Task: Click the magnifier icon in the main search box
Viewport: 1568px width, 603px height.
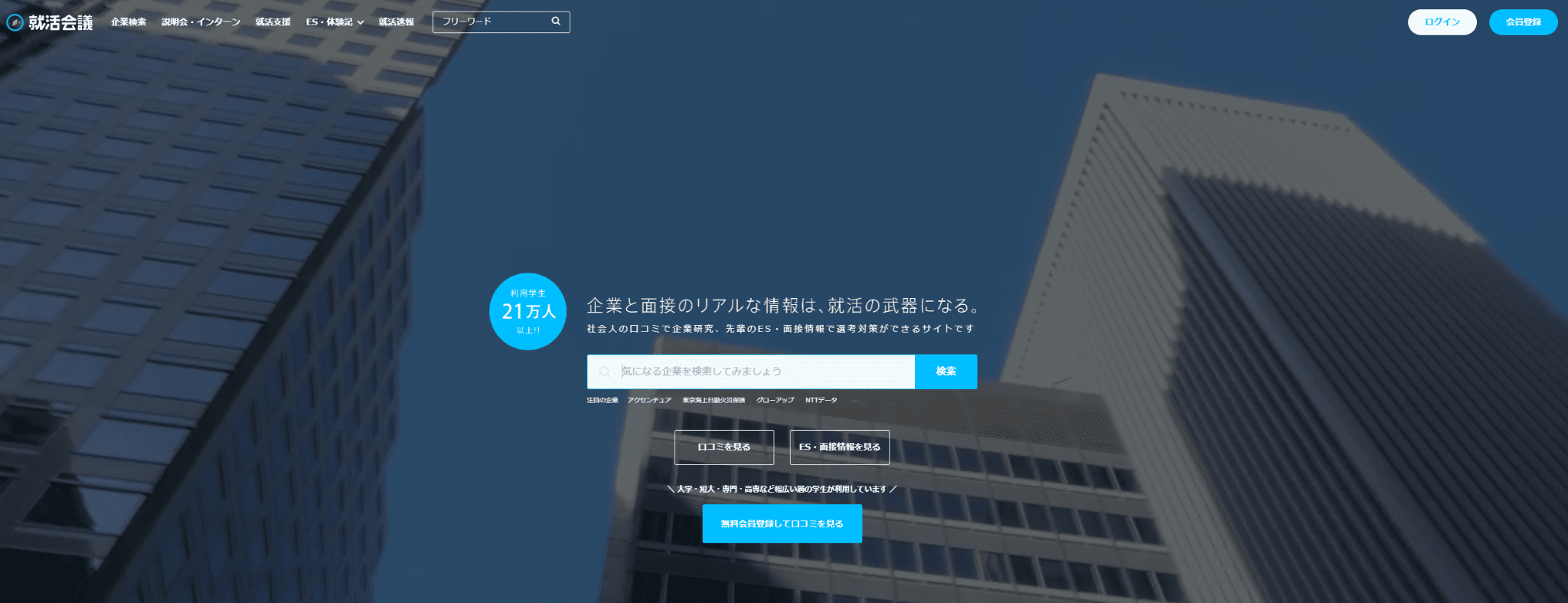Action: pyautogui.click(x=605, y=372)
